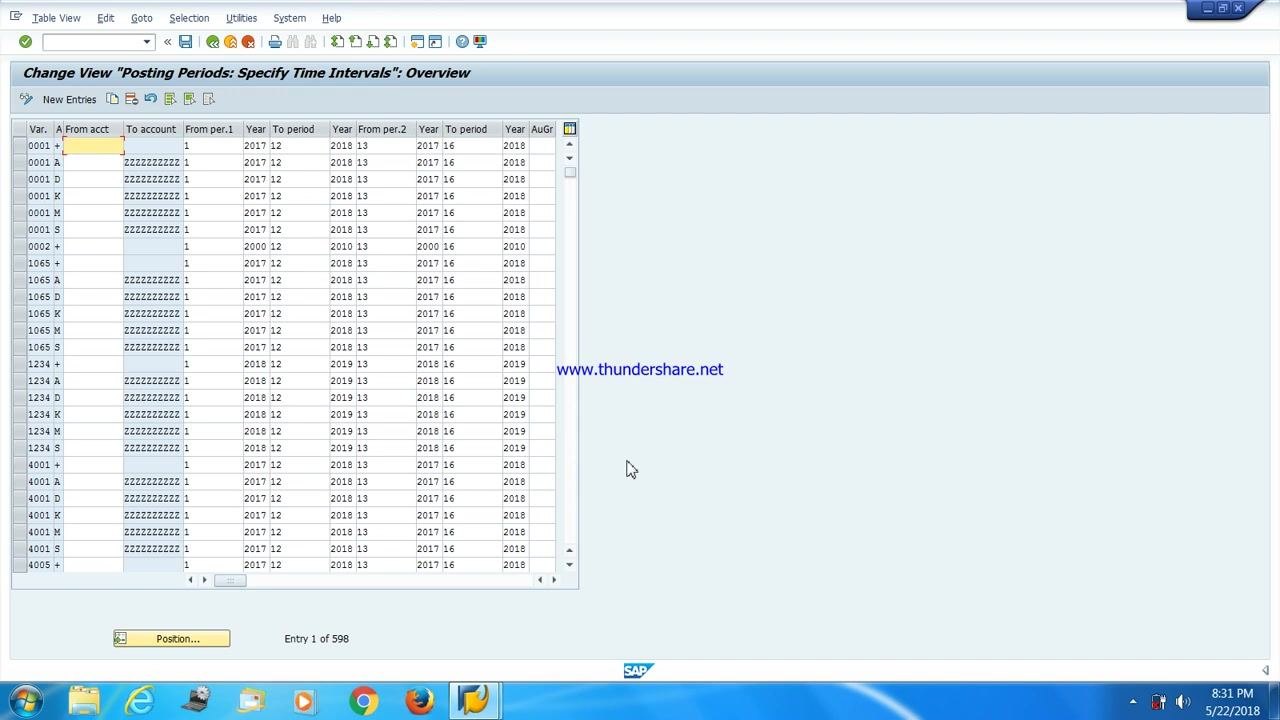Go back with the green Back icon
1280x720 pixels.
(x=212, y=42)
